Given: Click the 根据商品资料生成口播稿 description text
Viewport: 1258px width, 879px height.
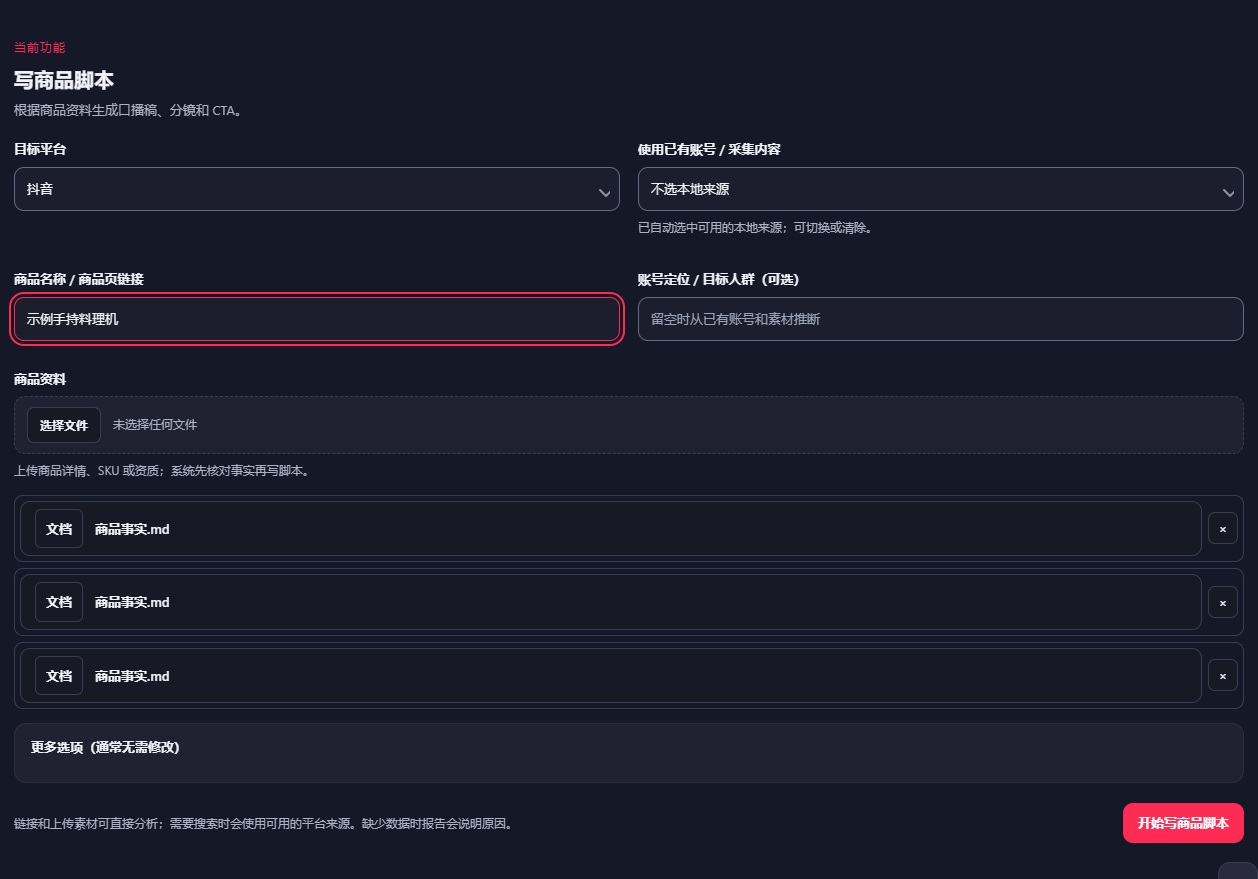Looking at the screenshot, I should (128, 110).
